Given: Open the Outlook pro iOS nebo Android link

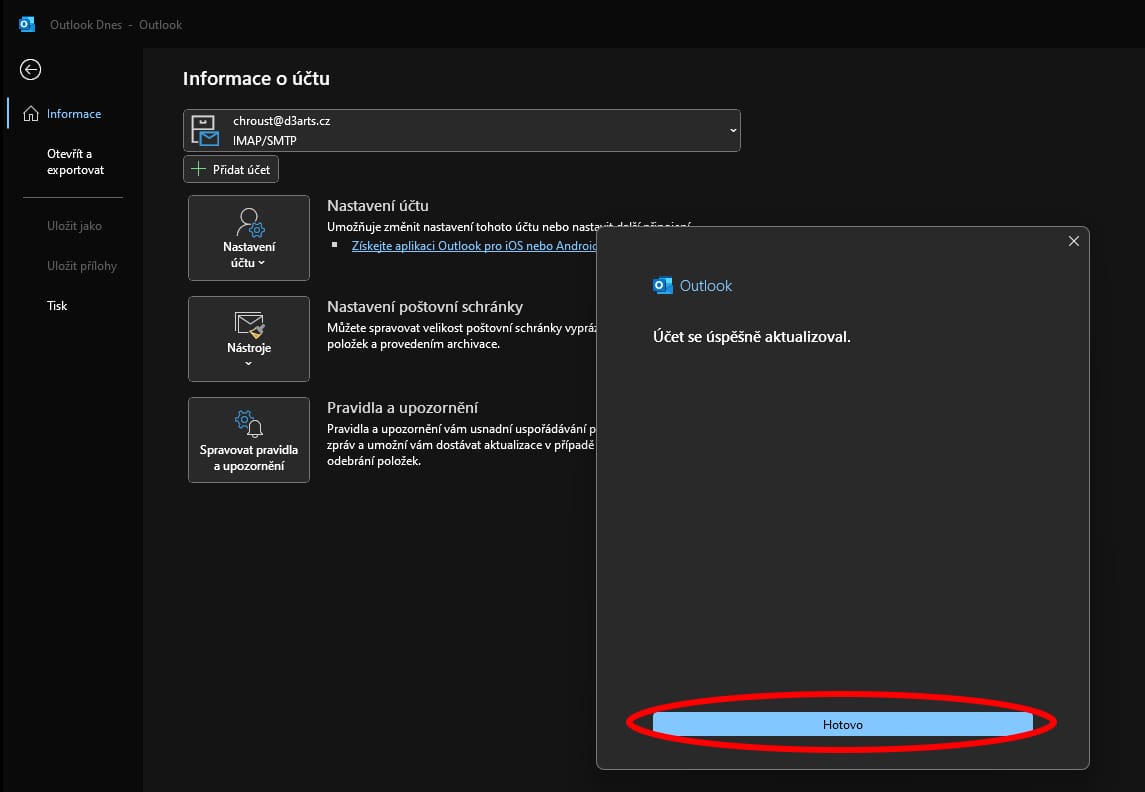Looking at the screenshot, I should 475,246.
